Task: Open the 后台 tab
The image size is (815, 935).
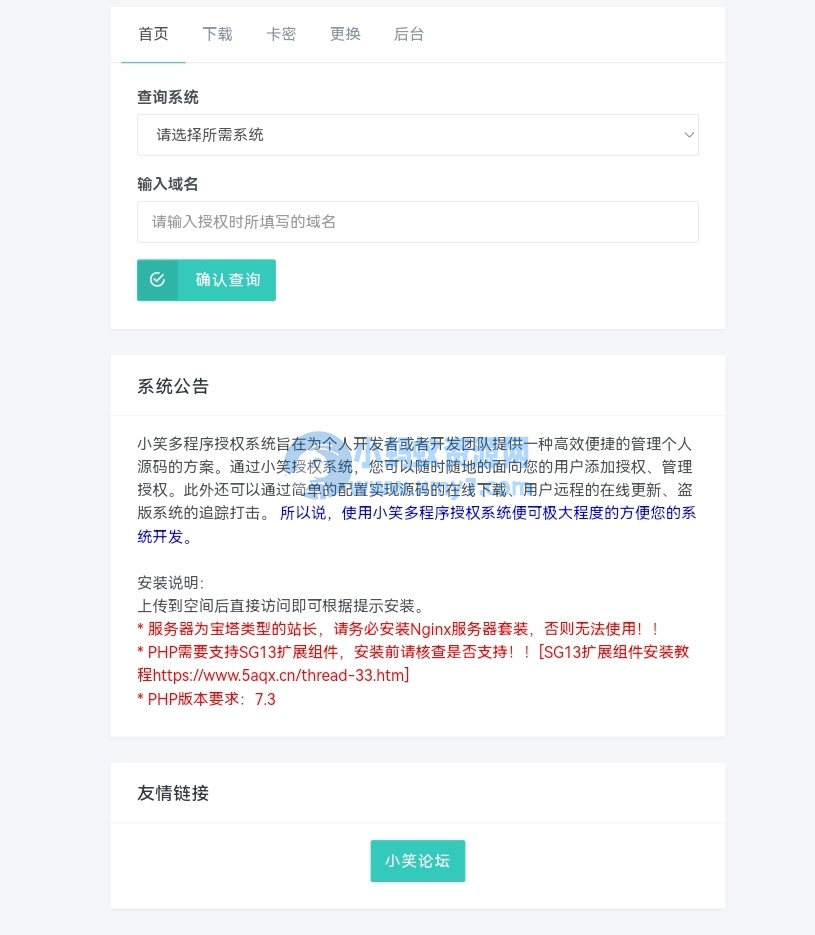Action: click(409, 34)
